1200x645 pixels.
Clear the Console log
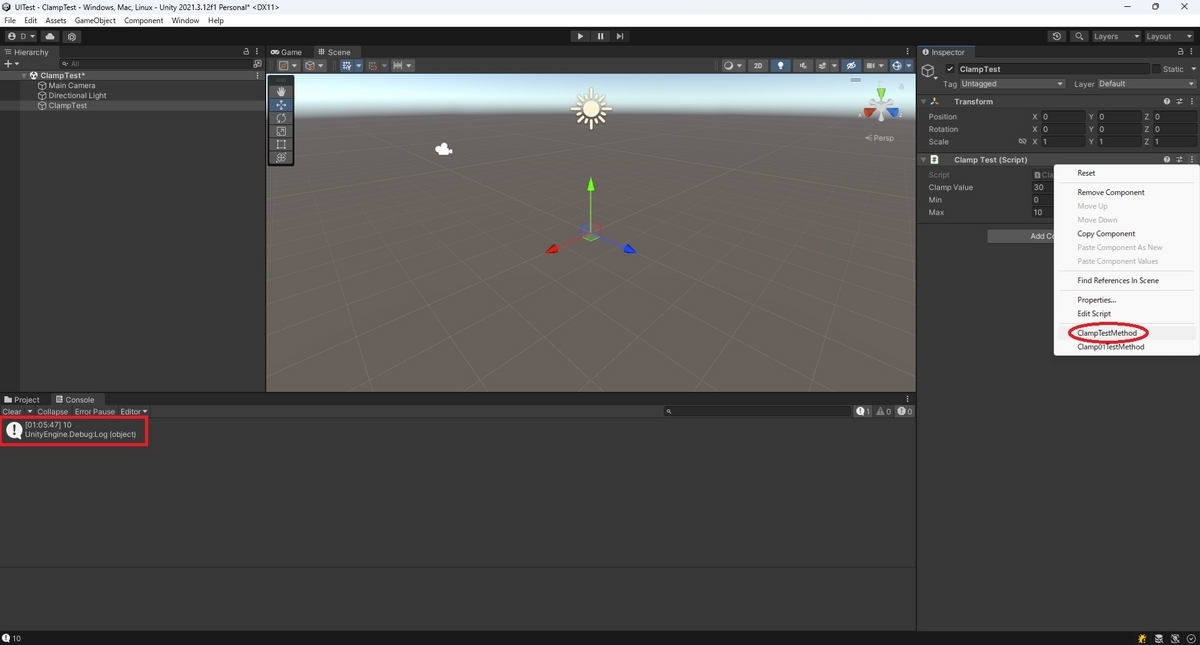pos(12,411)
